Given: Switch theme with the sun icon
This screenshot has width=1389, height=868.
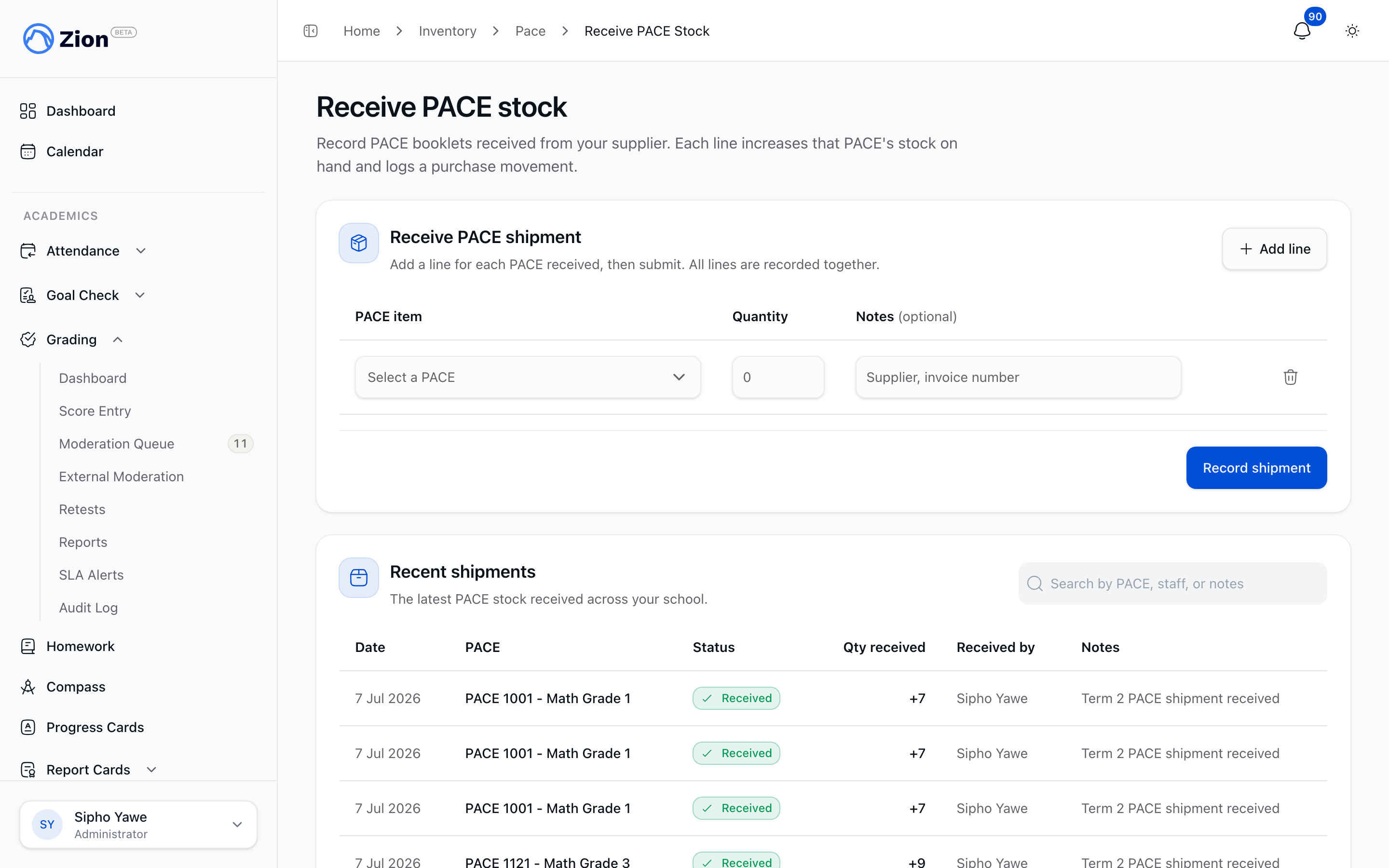Looking at the screenshot, I should pyautogui.click(x=1352, y=31).
